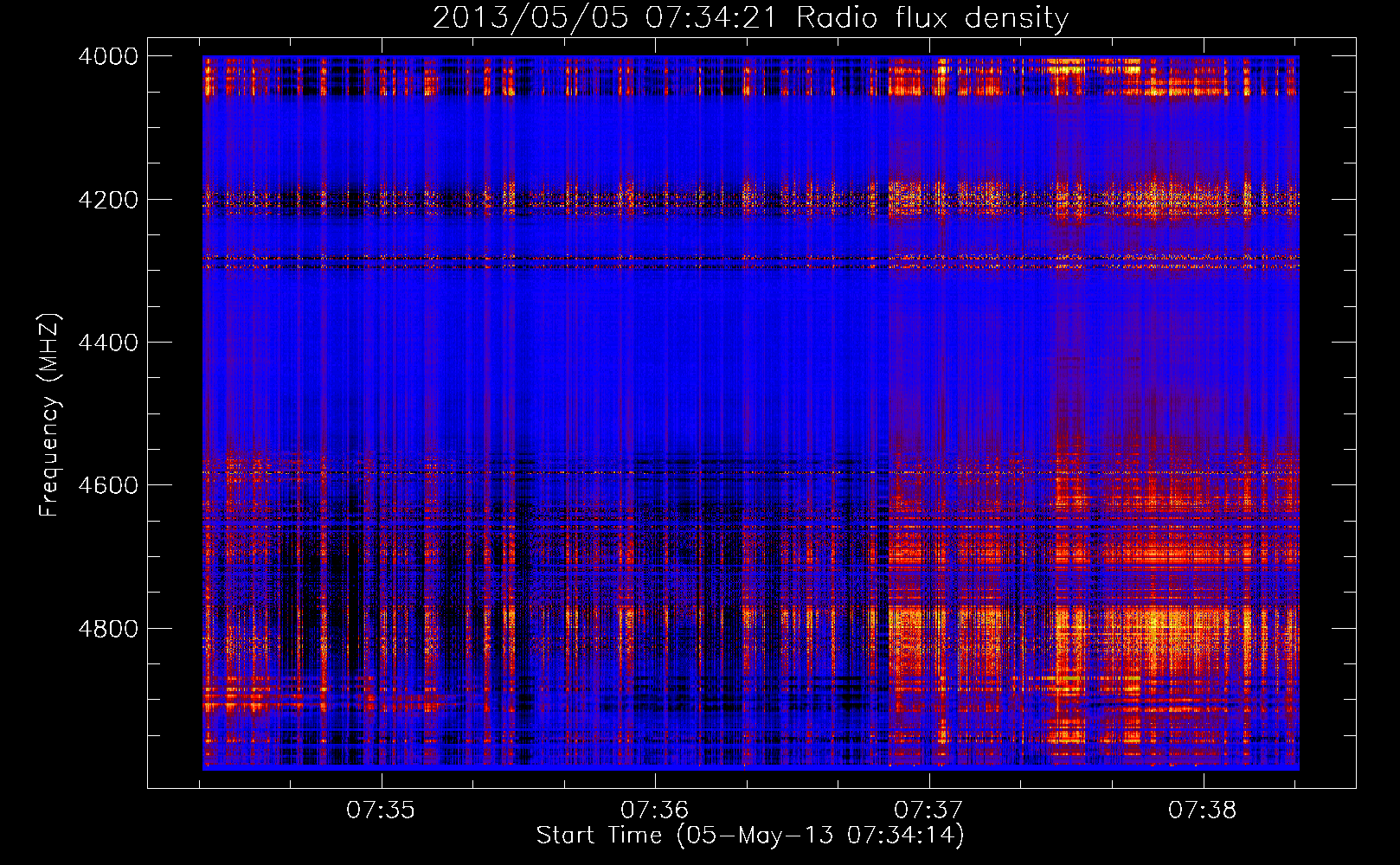The width and height of the screenshot is (1400, 865).
Task: Click the 'Start Time (05-May-13 07:34:14)' axis title
Action: [750, 836]
